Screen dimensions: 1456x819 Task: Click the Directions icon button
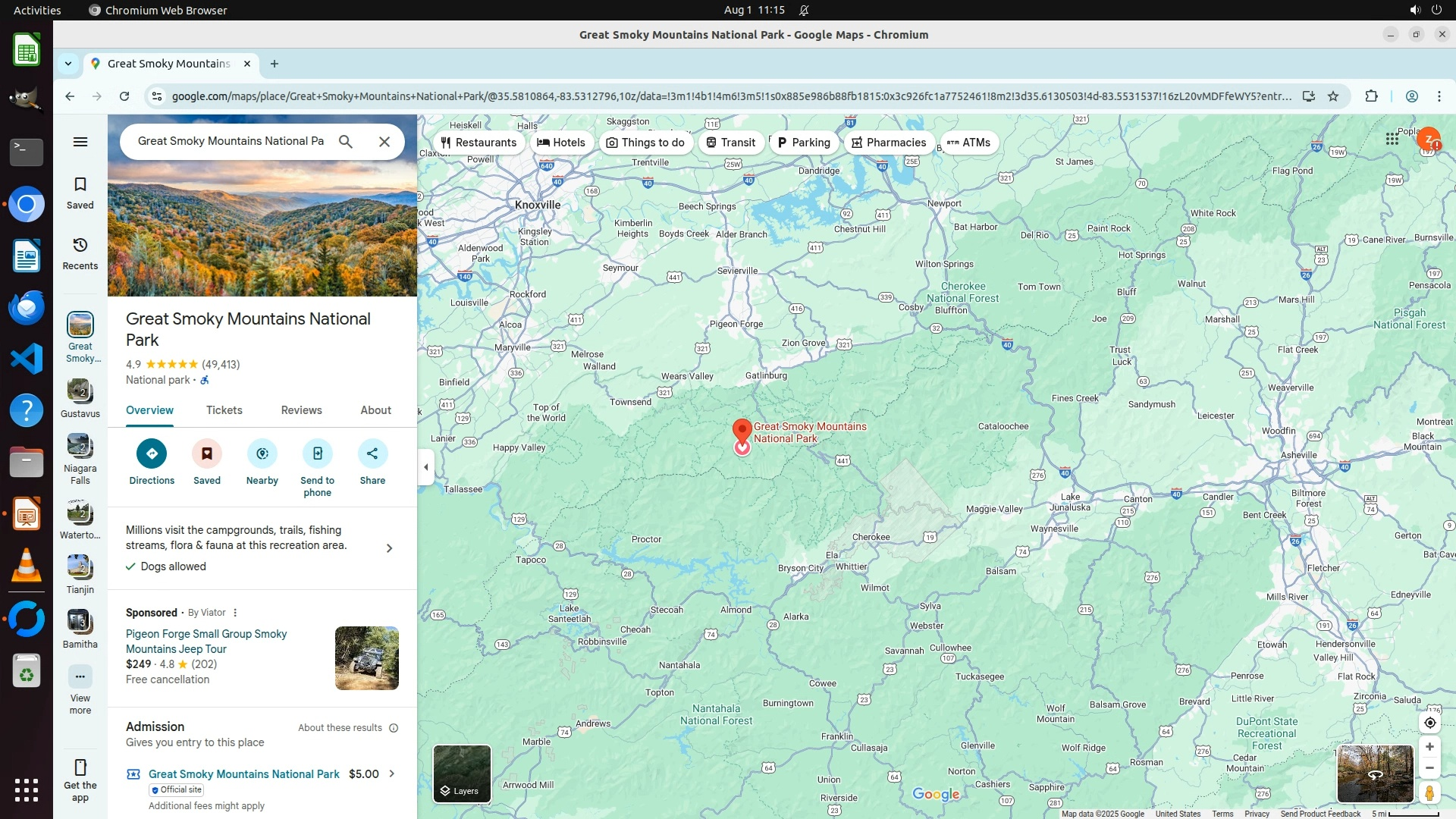152,453
